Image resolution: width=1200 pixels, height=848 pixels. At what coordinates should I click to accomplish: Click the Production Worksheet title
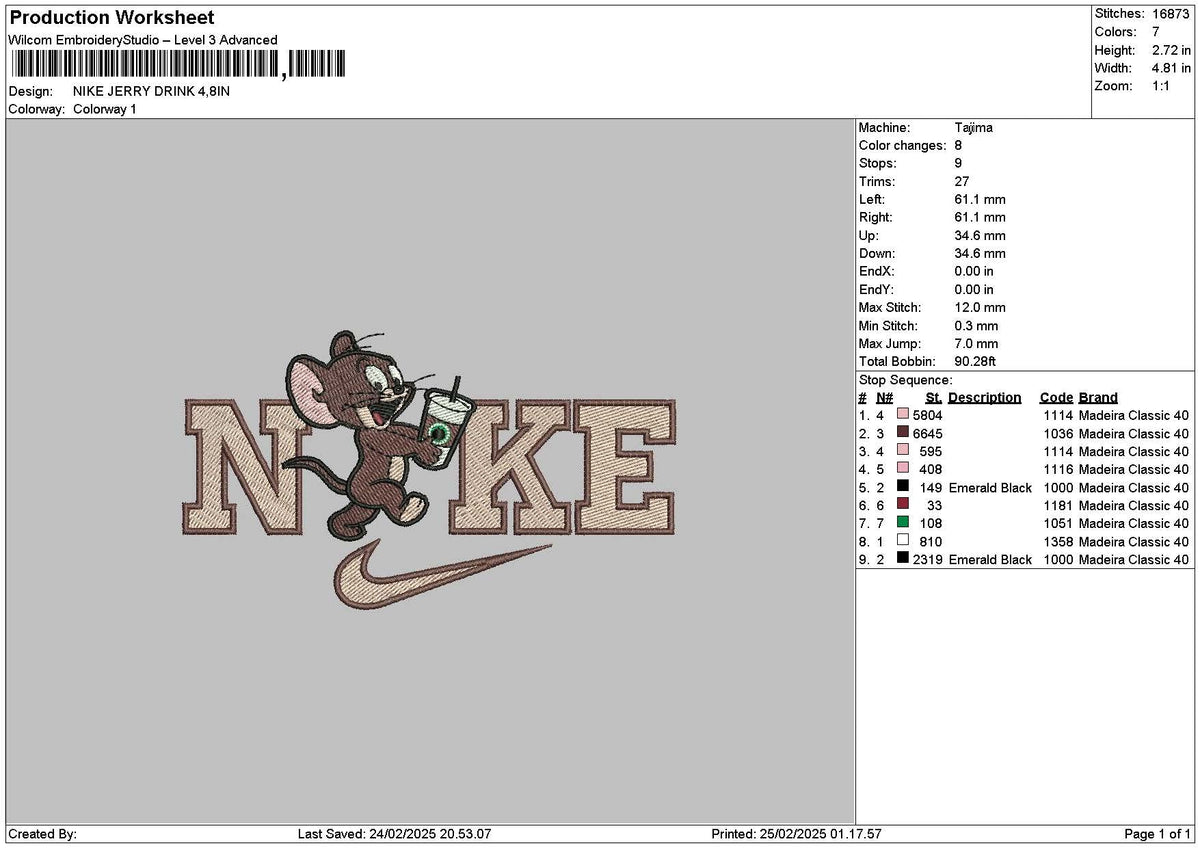click(x=111, y=18)
